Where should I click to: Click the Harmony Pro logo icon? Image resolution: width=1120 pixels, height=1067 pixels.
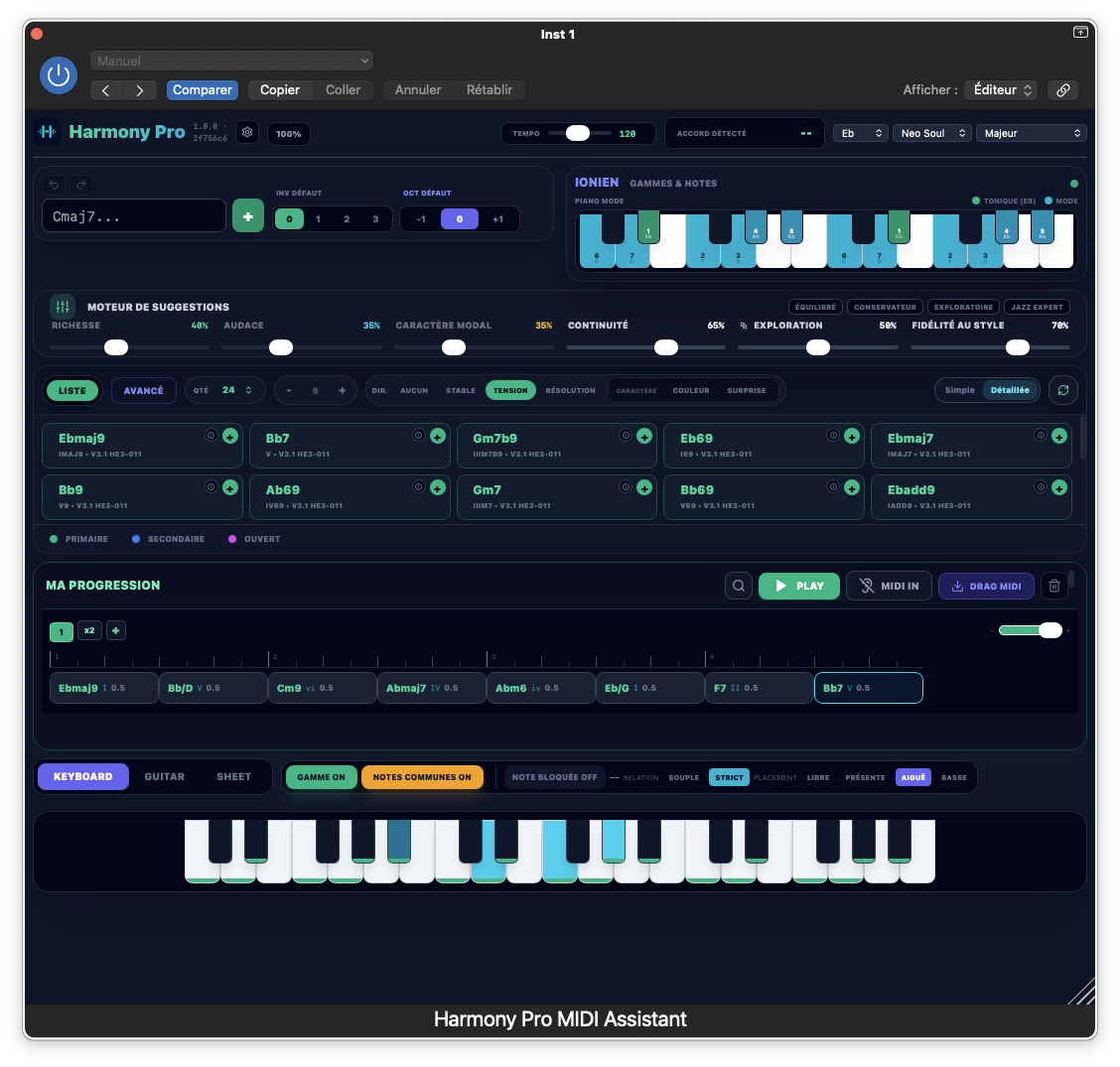coord(47,132)
